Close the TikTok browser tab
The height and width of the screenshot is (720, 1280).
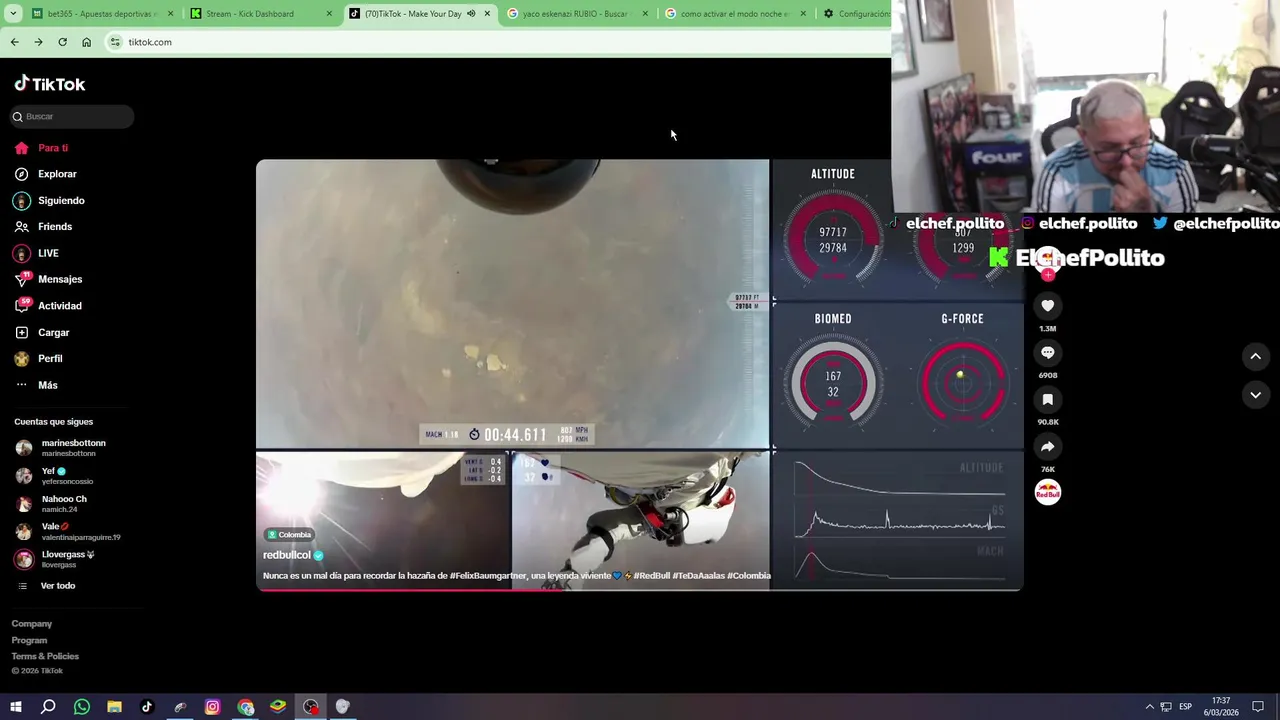click(487, 14)
